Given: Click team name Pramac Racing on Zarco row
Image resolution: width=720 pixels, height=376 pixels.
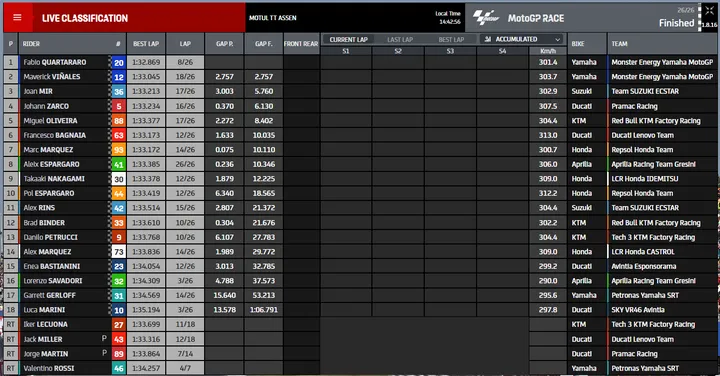Looking at the screenshot, I should click(x=634, y=106).
